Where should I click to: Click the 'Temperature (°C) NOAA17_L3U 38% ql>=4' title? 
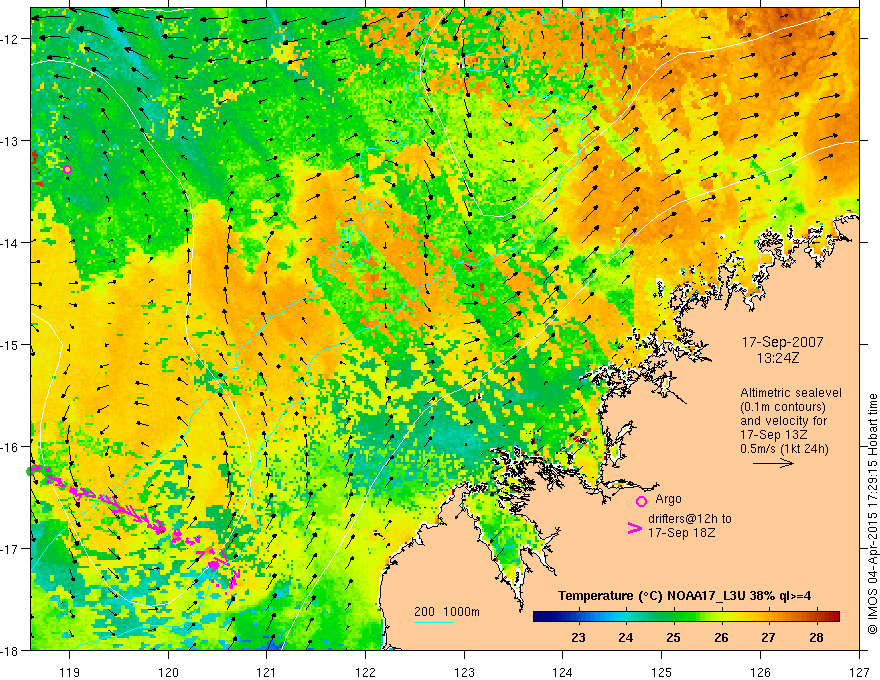684,596
